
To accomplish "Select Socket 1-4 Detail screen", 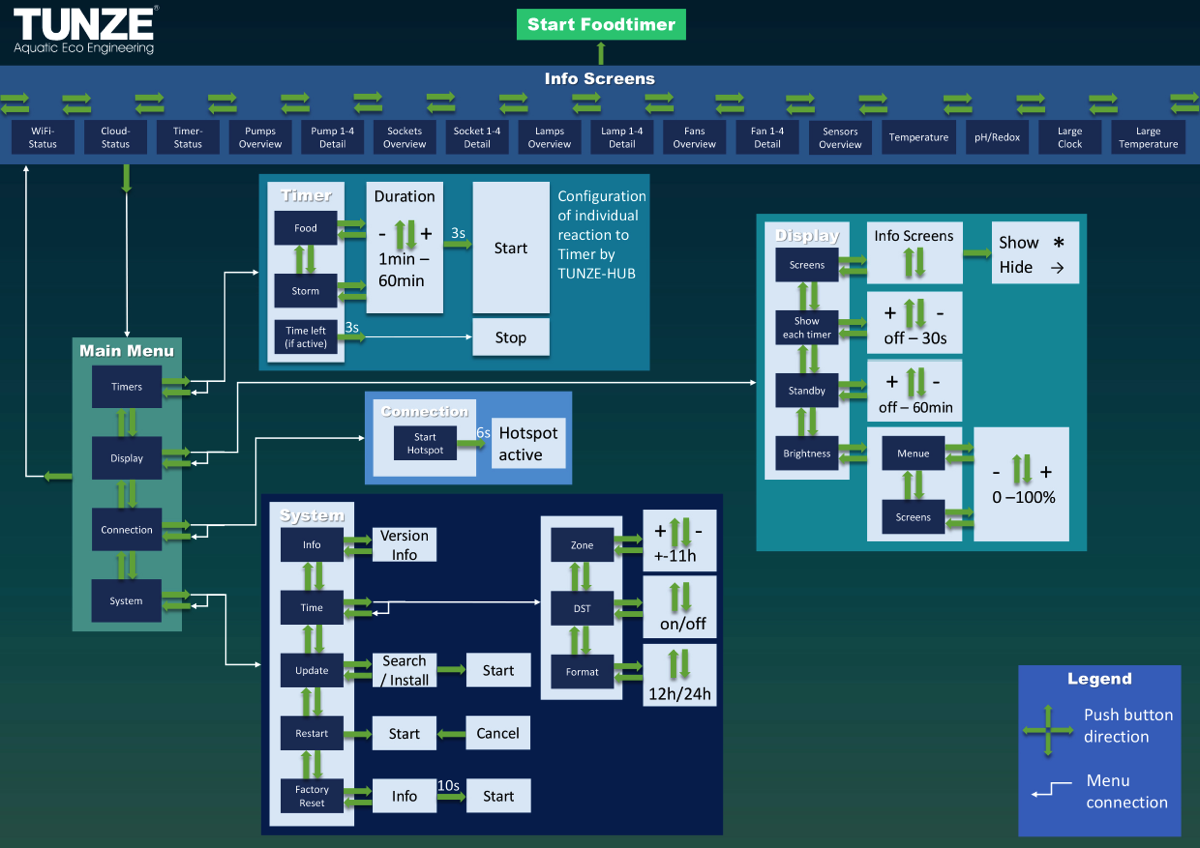I will point(477,137).
